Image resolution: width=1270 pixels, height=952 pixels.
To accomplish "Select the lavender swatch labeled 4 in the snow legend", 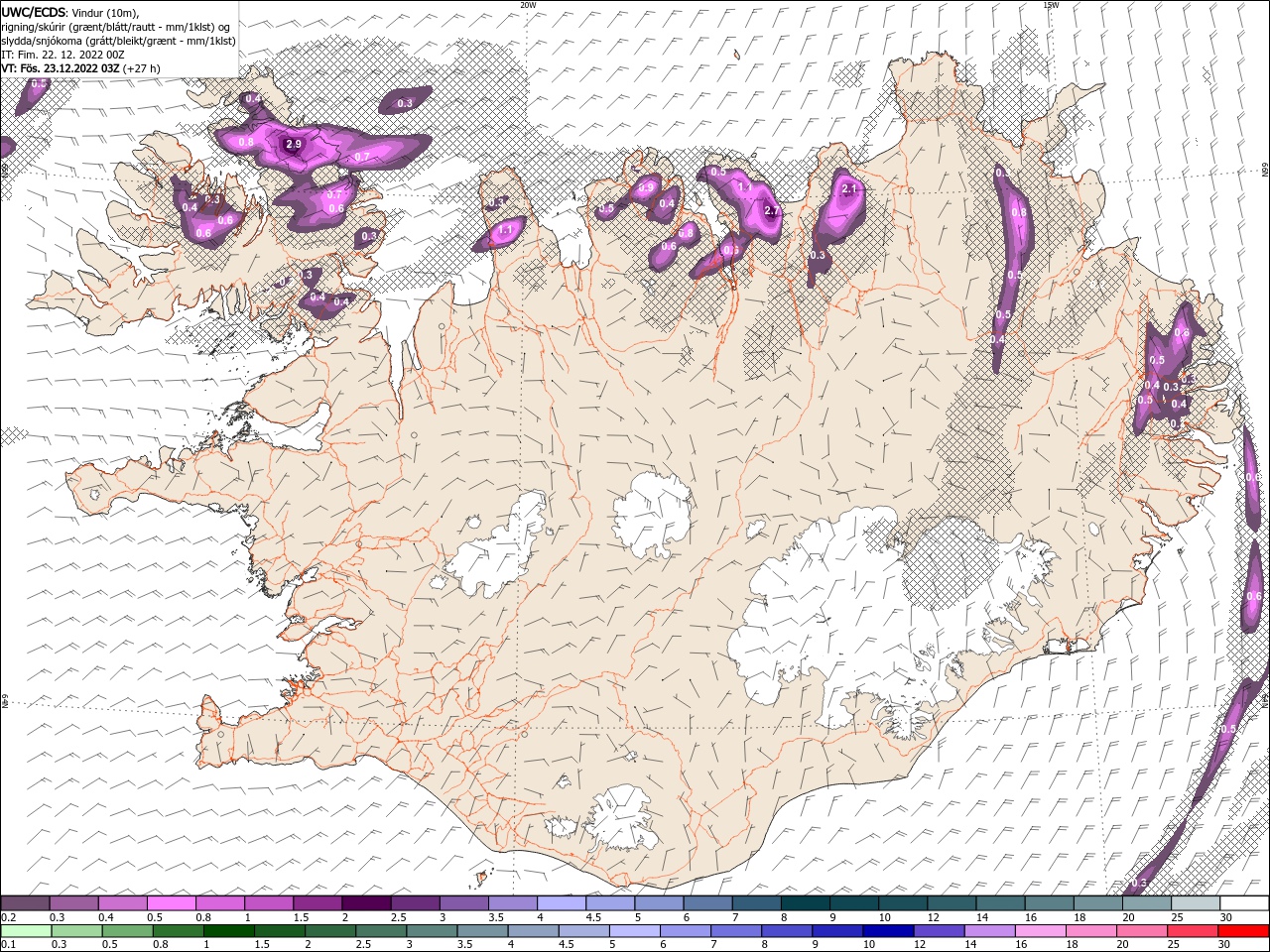I will 562,903.
